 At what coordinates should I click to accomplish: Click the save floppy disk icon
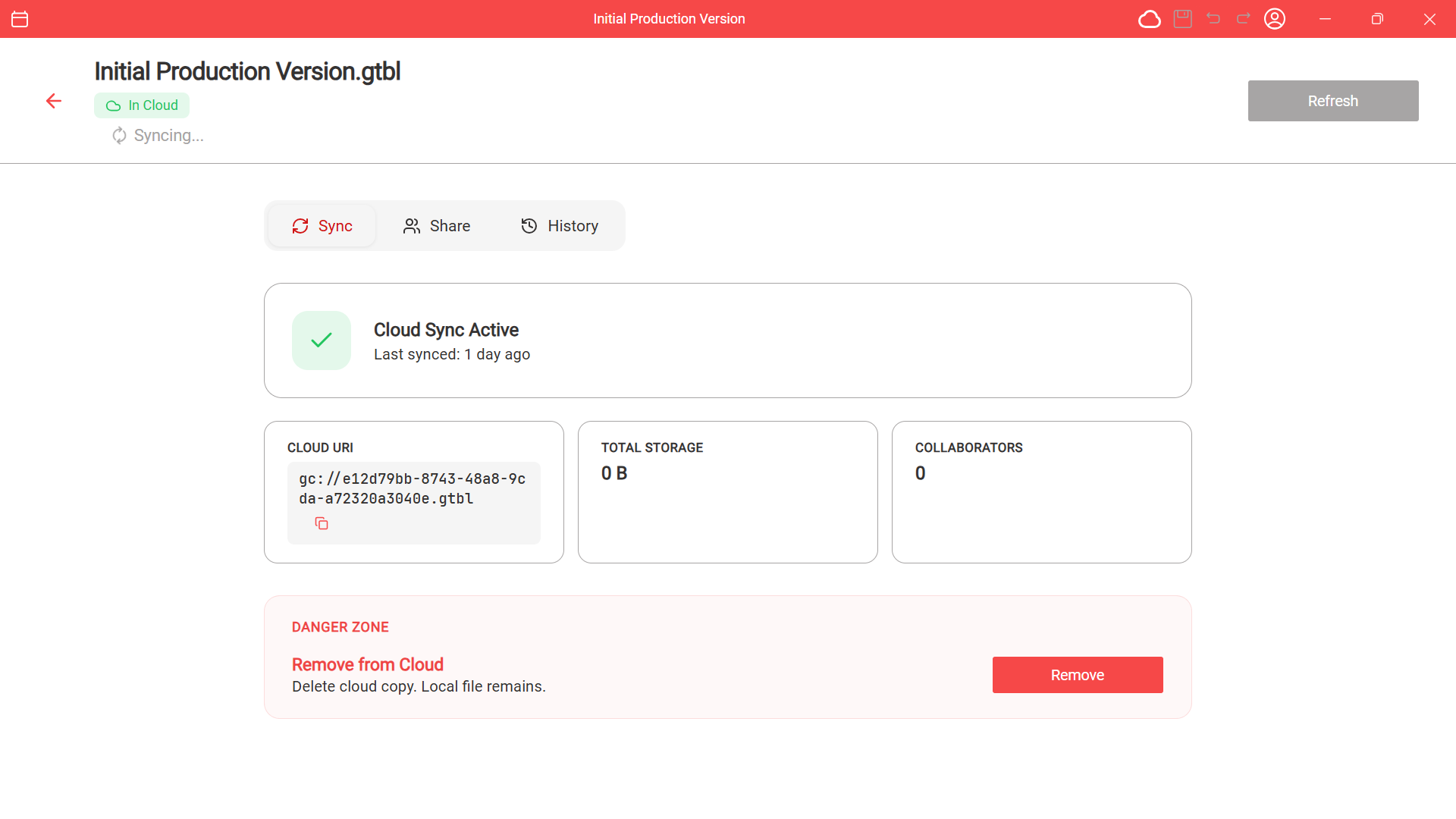tap(1183, 19)
